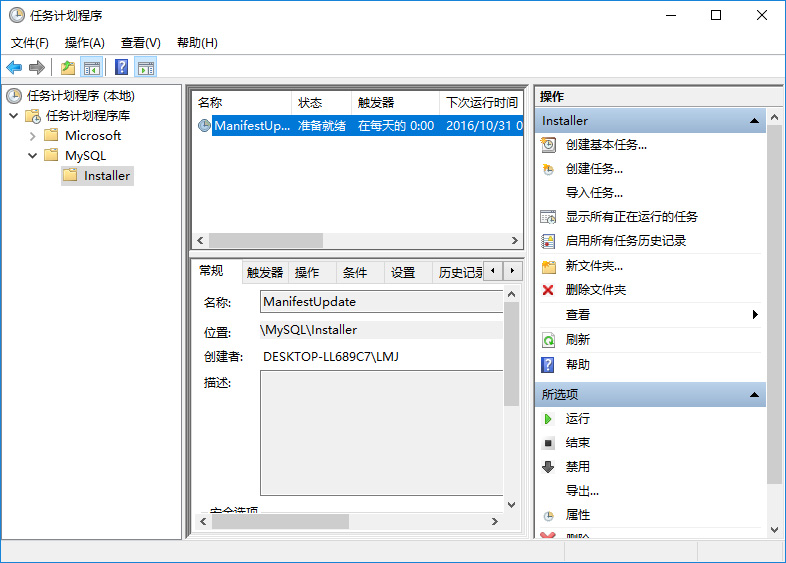Open the 操作(A) menu
Viewport: 786px width, 563px height.
tap(84, 43)
